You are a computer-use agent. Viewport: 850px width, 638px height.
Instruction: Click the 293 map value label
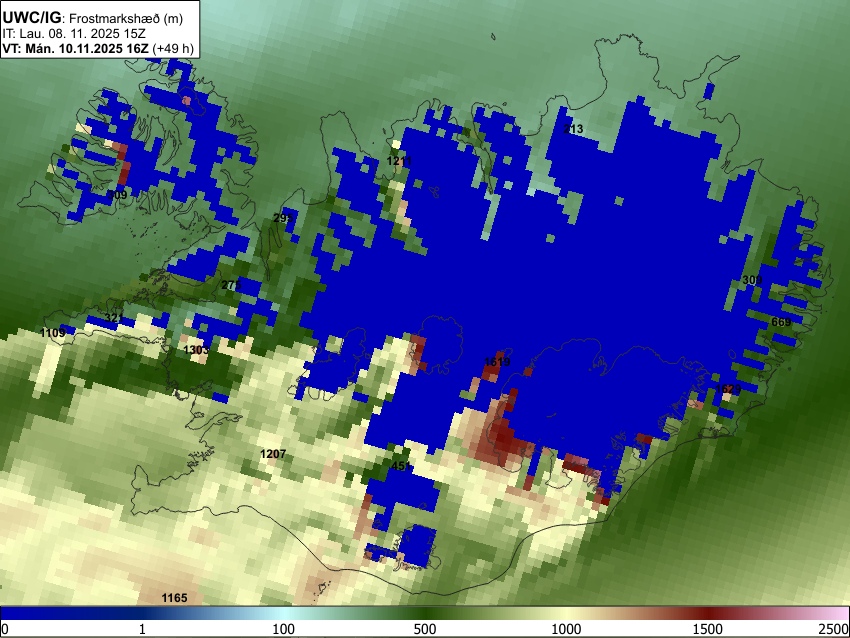284,218
